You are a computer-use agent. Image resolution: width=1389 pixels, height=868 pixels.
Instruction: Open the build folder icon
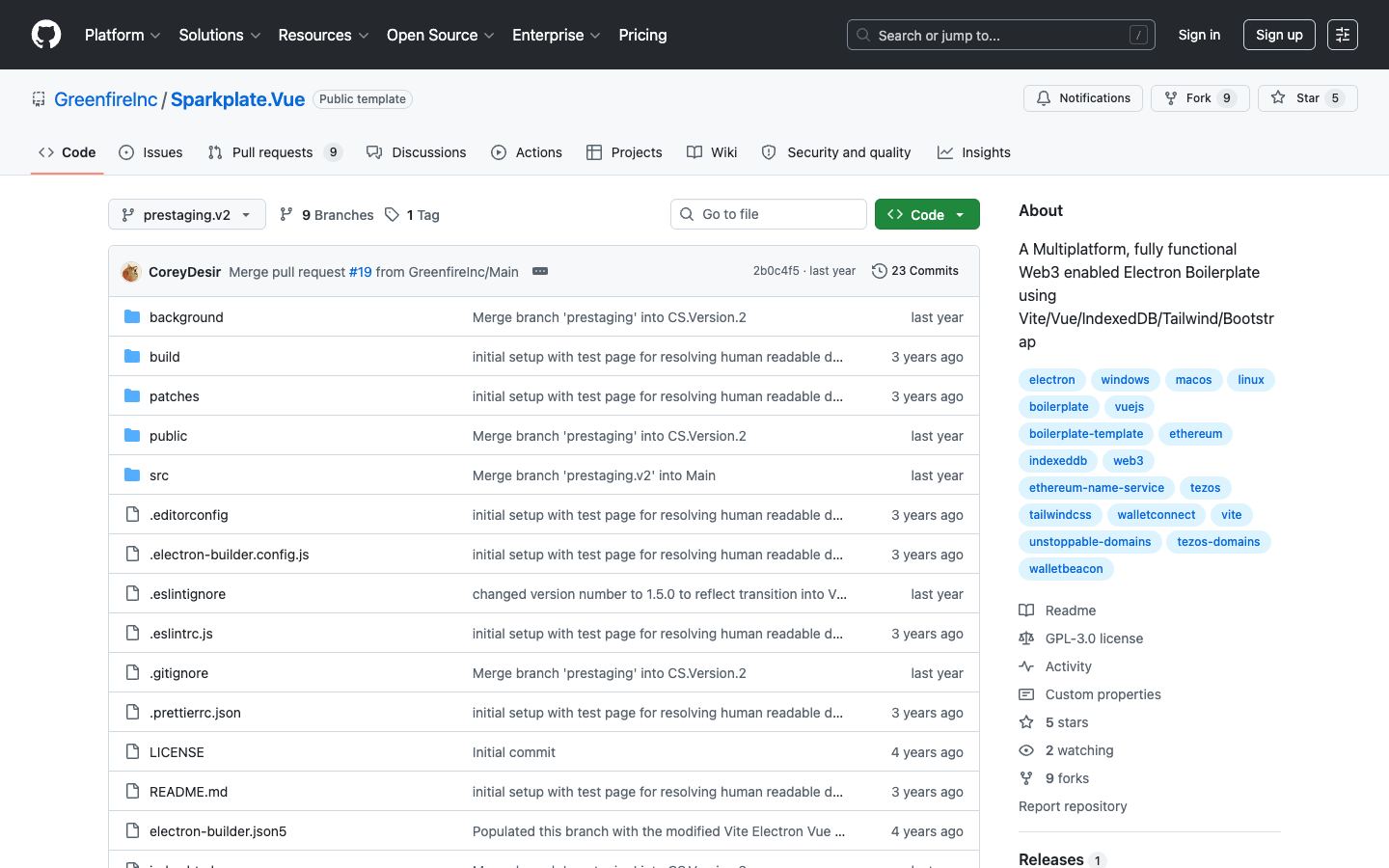[132, 357]
